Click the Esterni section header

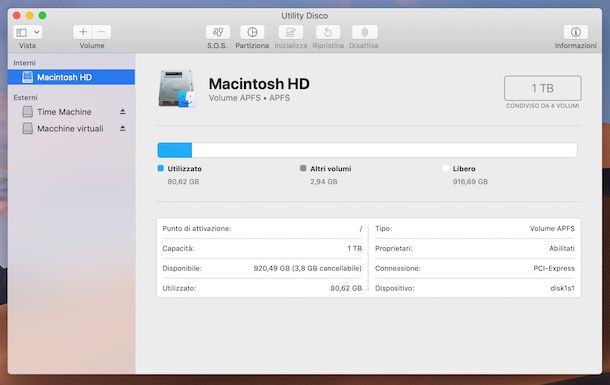[25, 98]
